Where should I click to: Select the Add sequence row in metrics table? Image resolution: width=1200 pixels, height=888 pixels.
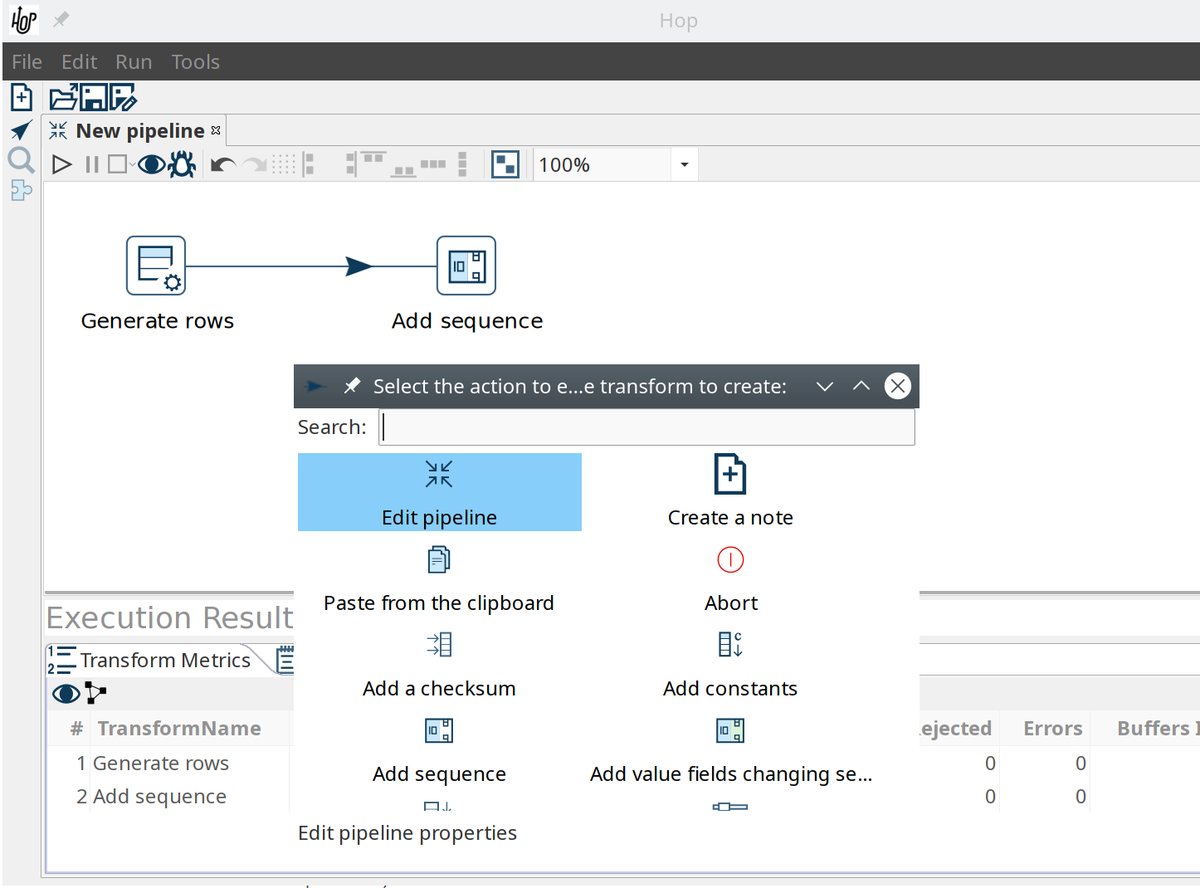pyautogui.click(x=160, y=797)
